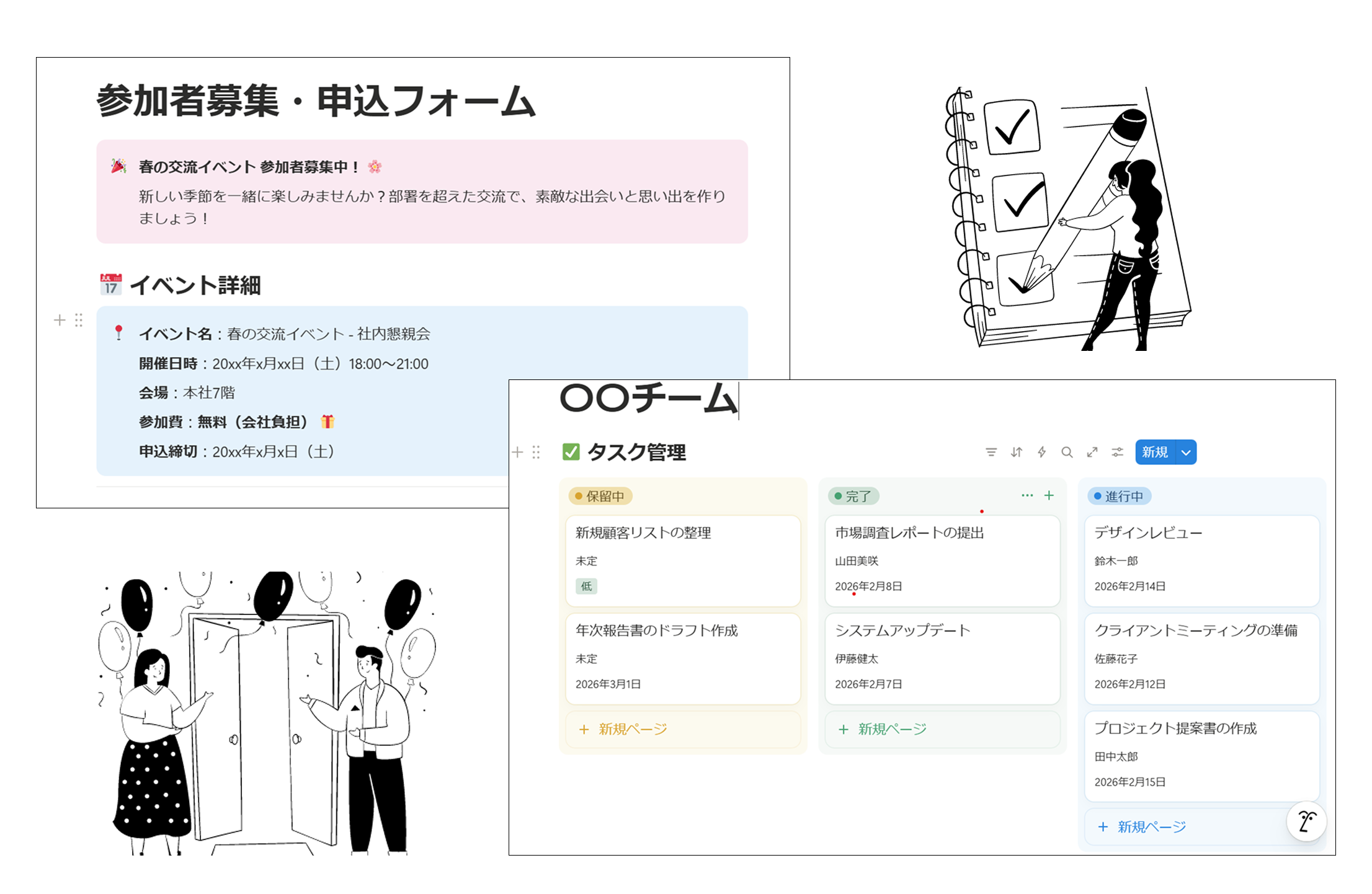Add 新規ページ in the 進行中 column
Screen dimensions: 1372x894
click(x=1143, y=827)
